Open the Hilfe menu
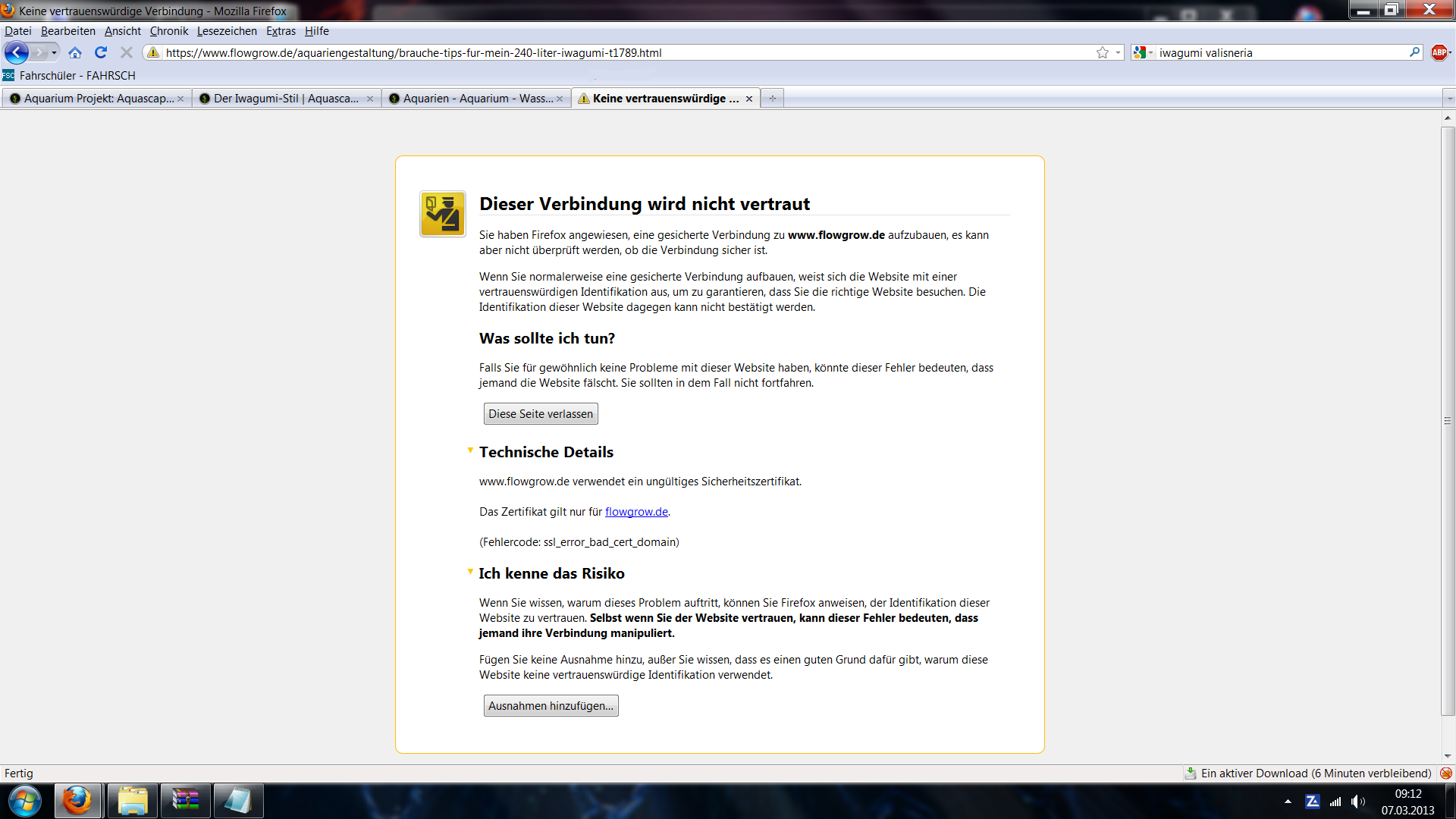1456x819 pixels. [317, 31]
